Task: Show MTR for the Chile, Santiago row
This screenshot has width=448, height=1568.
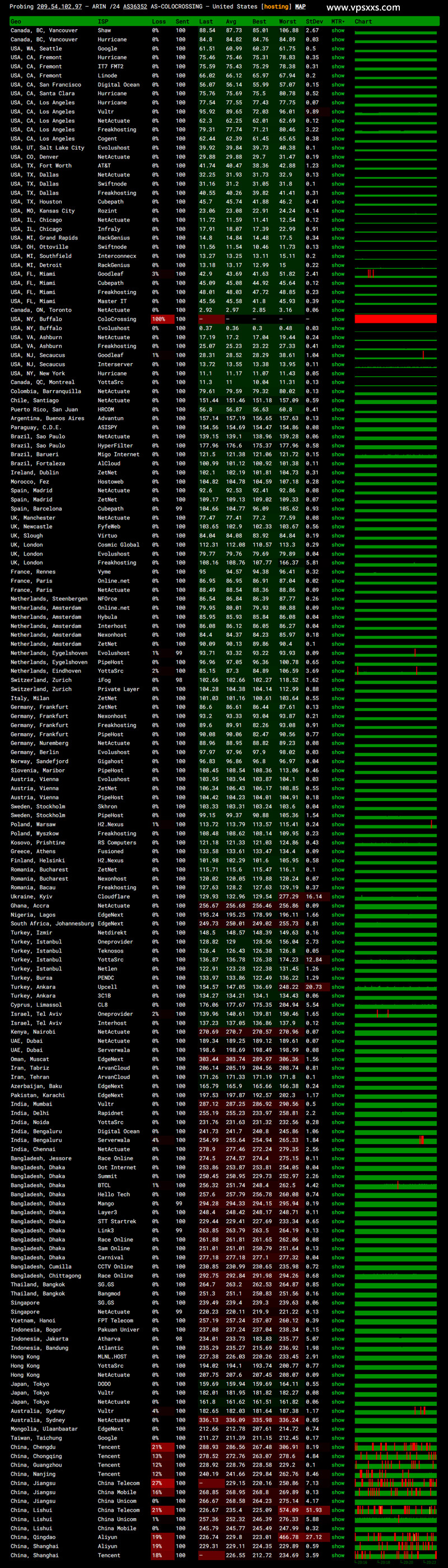Action: pyautogui.click(x=338, y=400)
